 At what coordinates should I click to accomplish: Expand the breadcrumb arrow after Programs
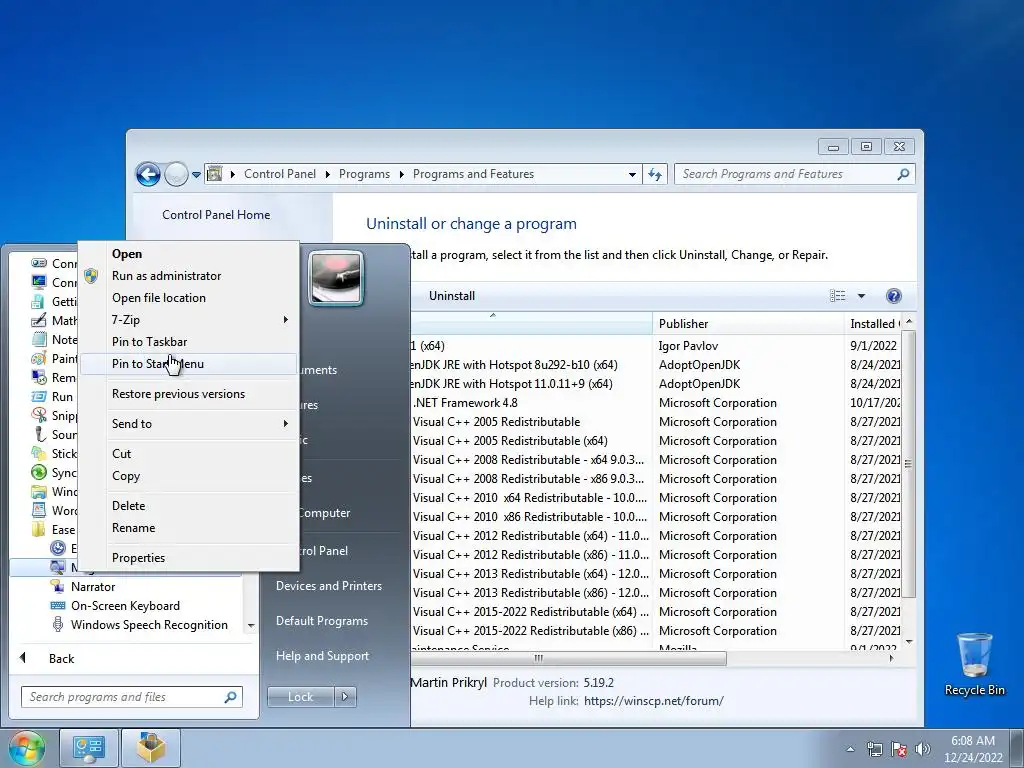[401, 174]
